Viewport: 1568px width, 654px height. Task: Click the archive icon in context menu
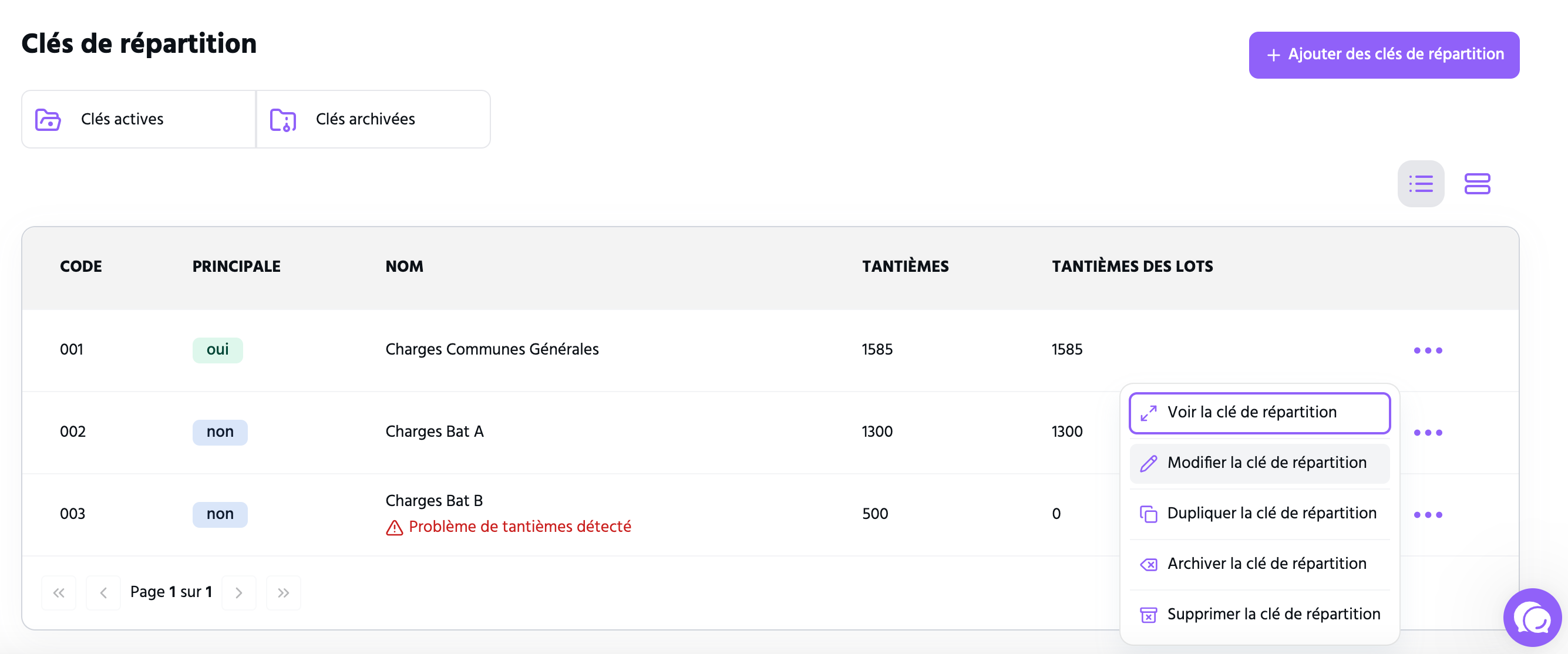1148,565
